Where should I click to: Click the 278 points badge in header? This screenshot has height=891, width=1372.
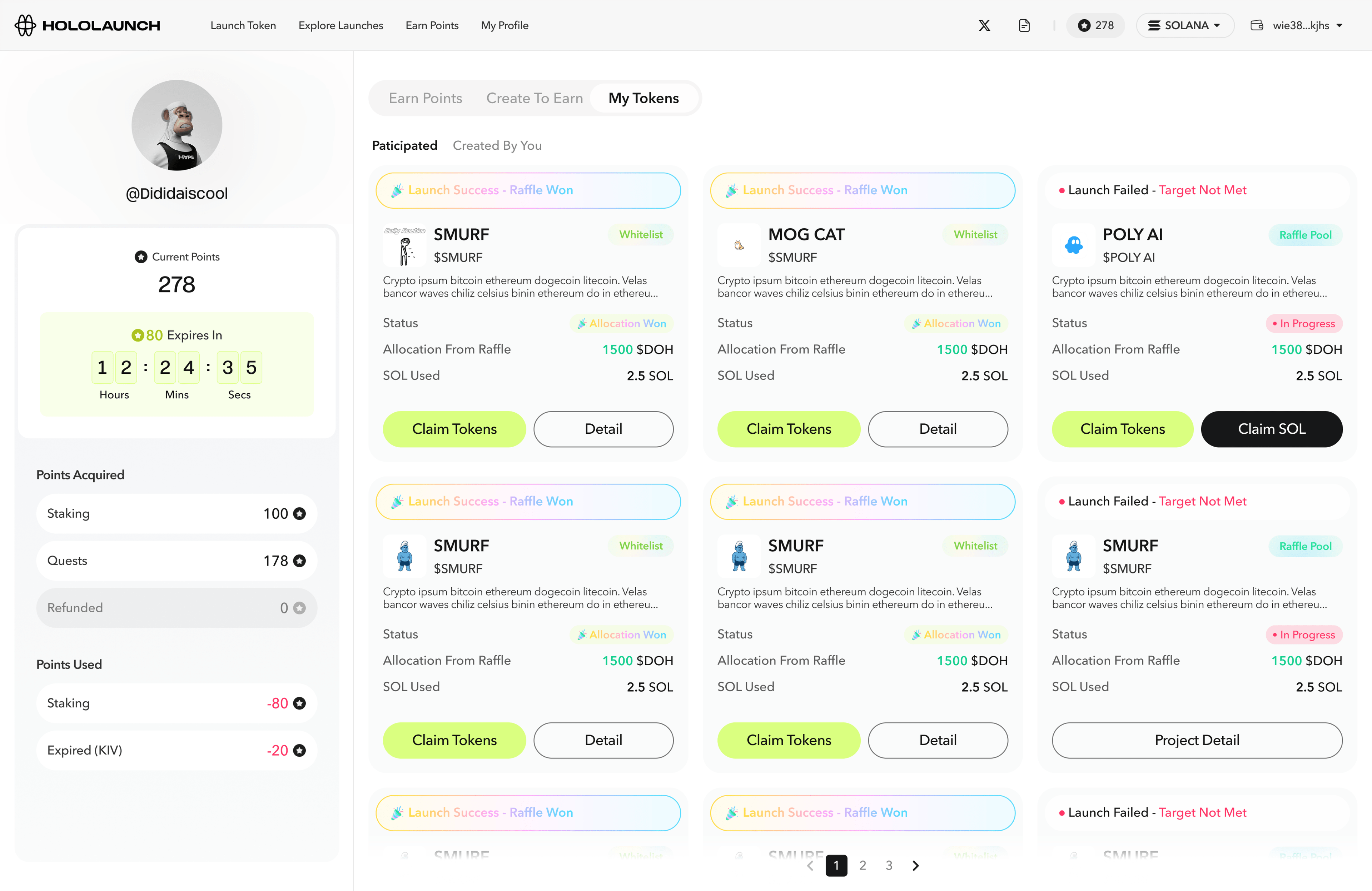pos(1095,25)
